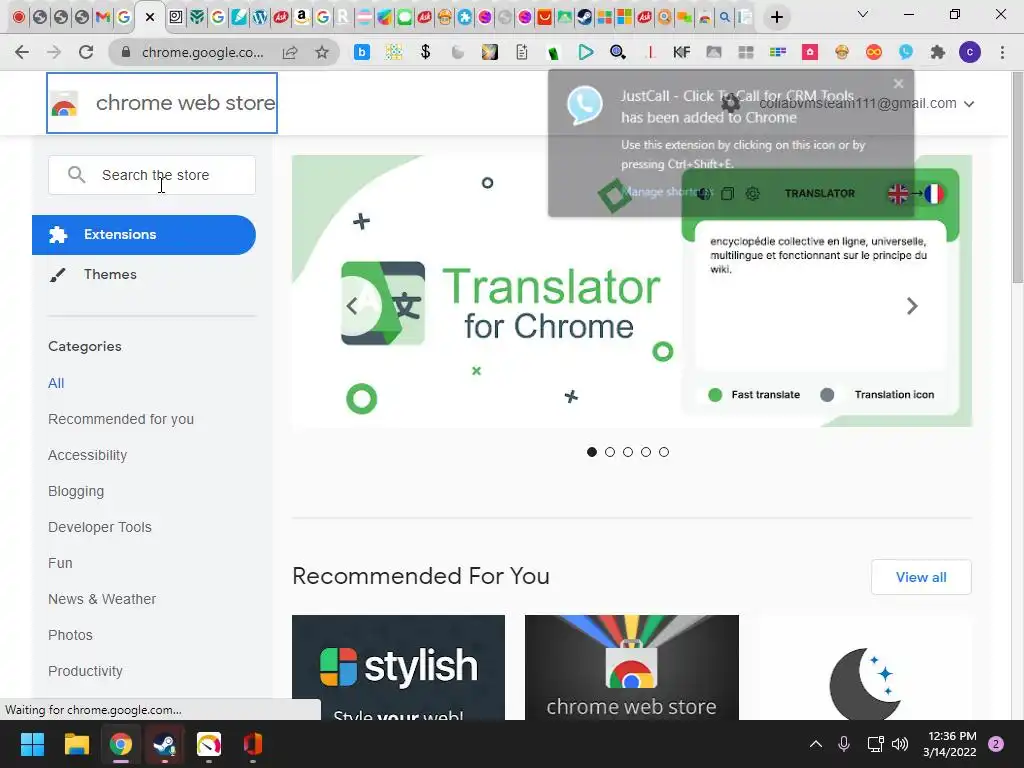This screenshot has width=1024, height=768.
Task: Click the page vertical scrollbar
Action: point(1017,176)
